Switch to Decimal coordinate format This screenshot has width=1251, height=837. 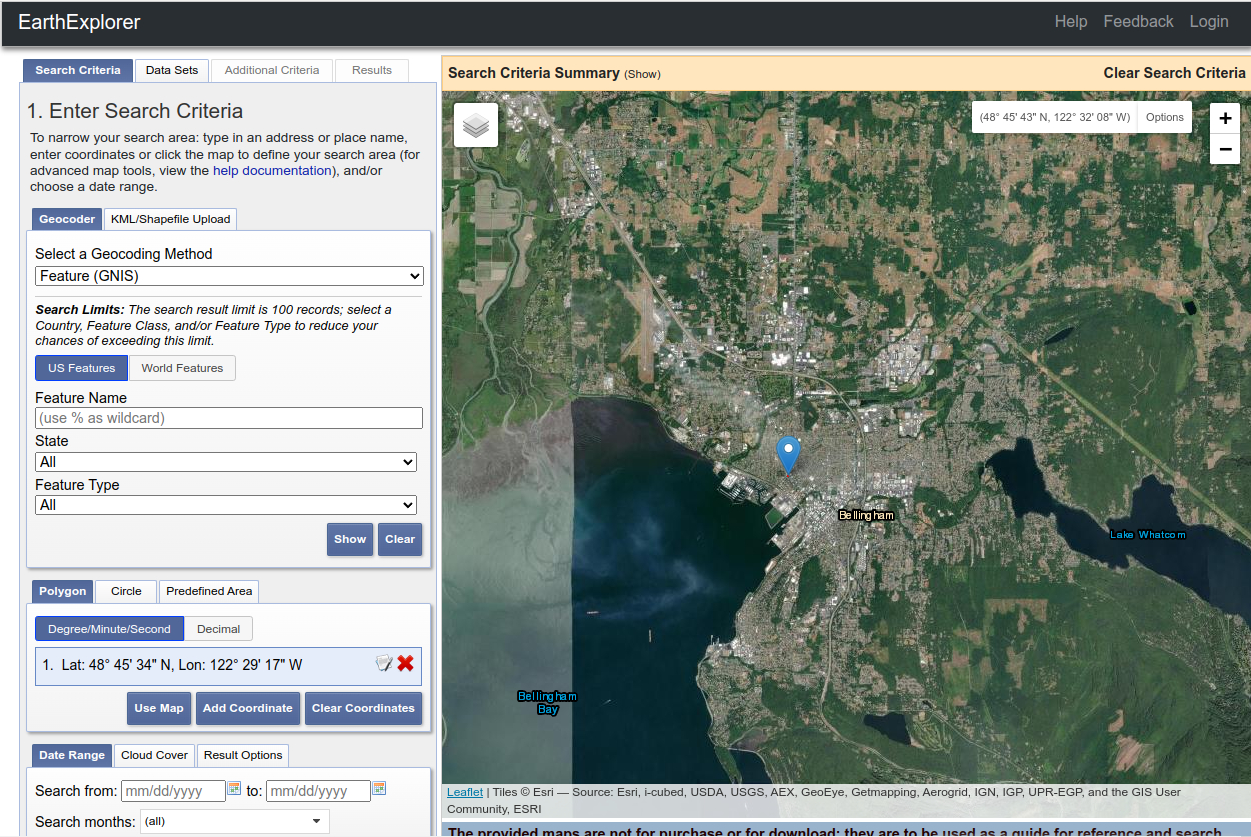pyautogui.click(x=218, y=629)
